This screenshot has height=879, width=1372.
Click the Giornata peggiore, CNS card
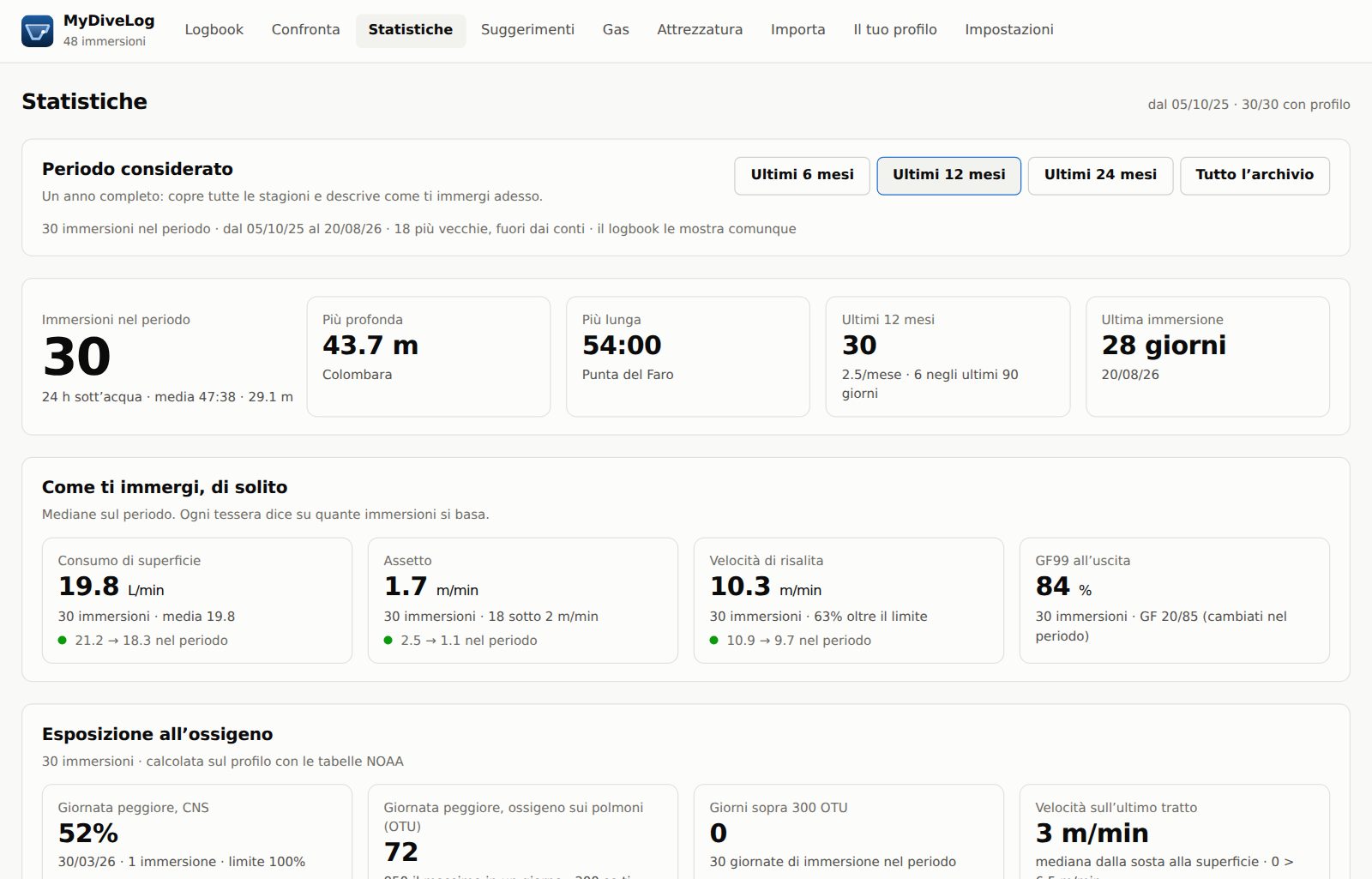[197, 832]
